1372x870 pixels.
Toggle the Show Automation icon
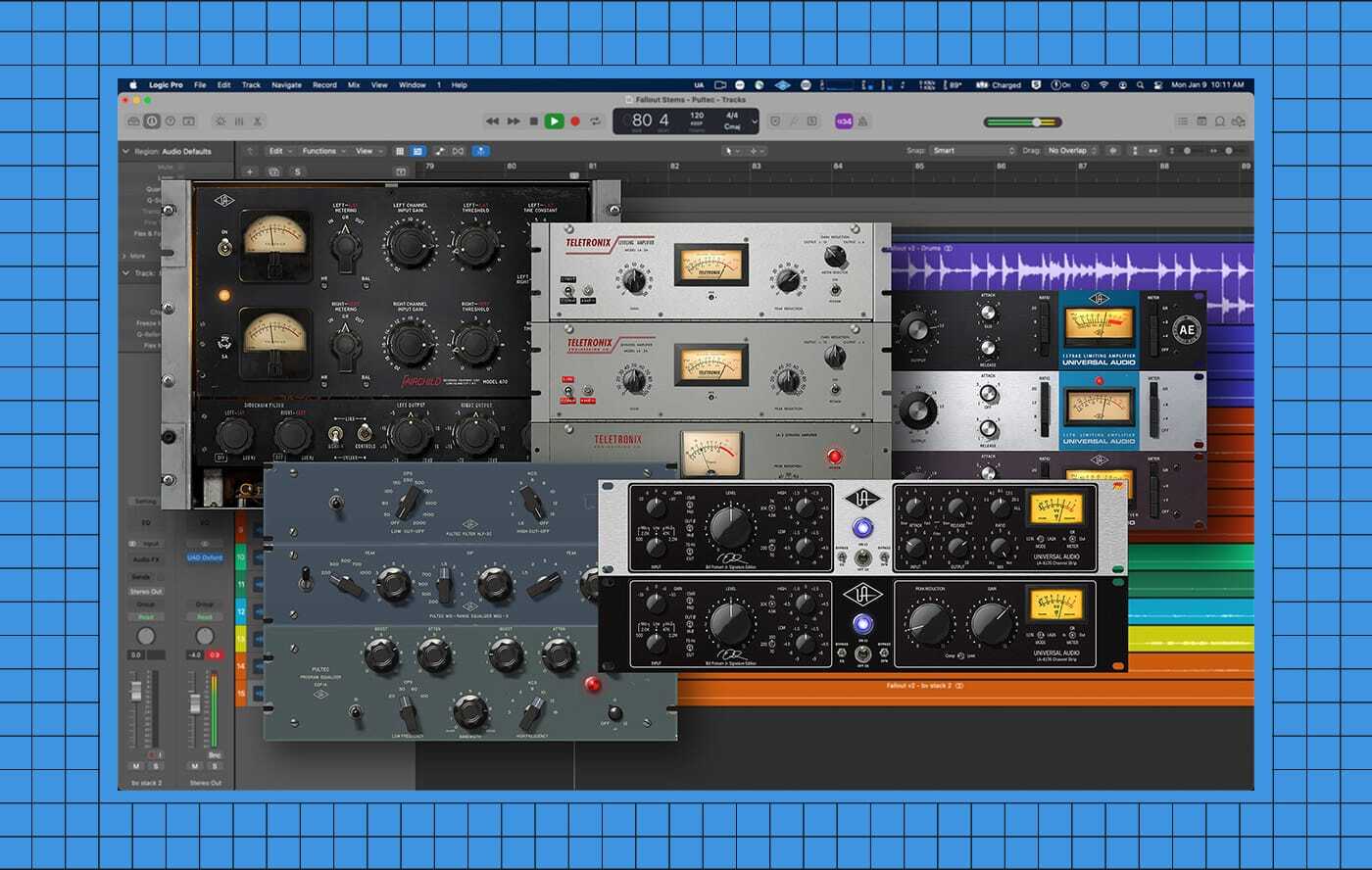tap(439, 151)
